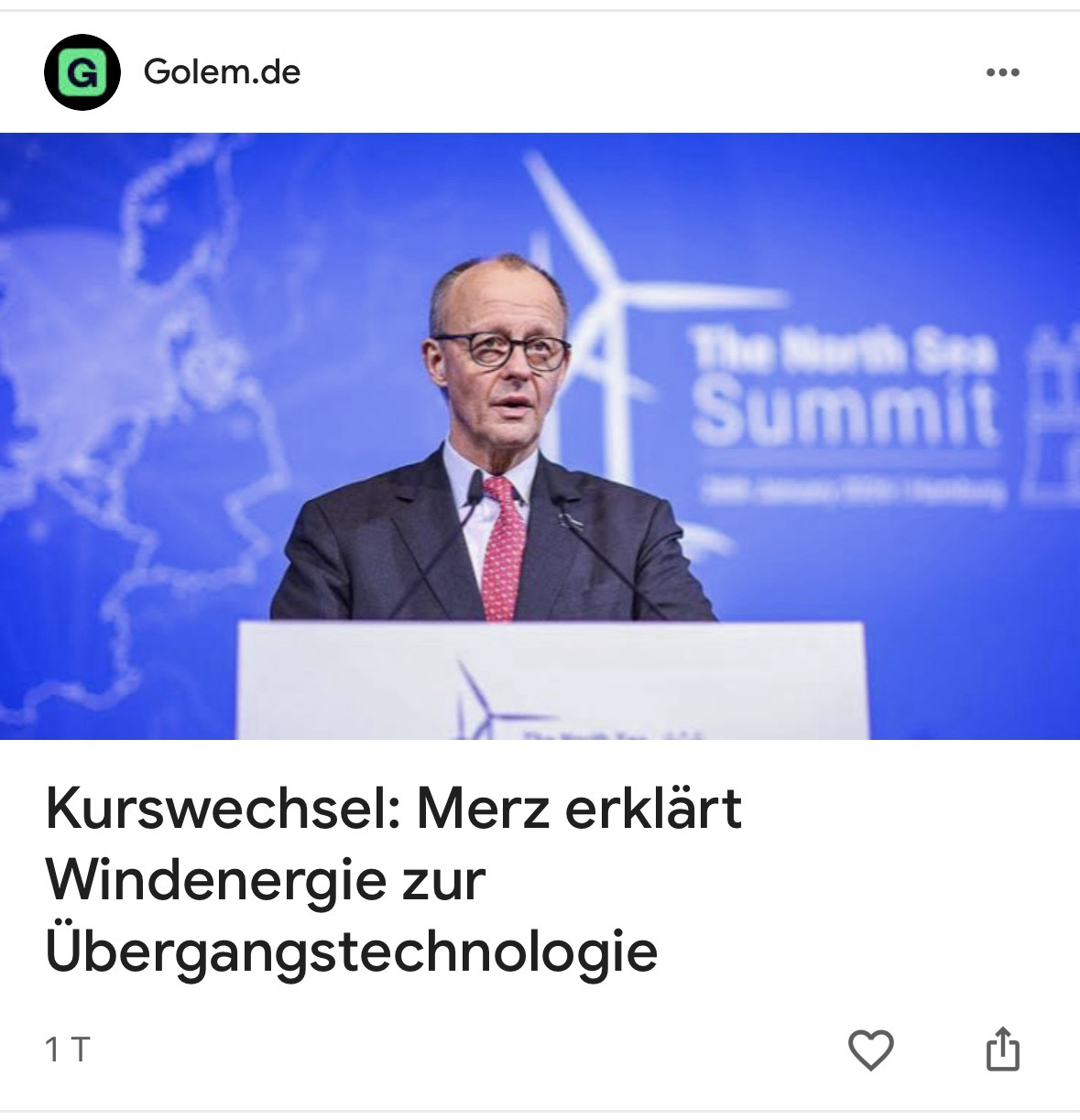1080x1120 pixels.
Task: Tap the share icon below the headline
Action: [x=1002, y=1049]
